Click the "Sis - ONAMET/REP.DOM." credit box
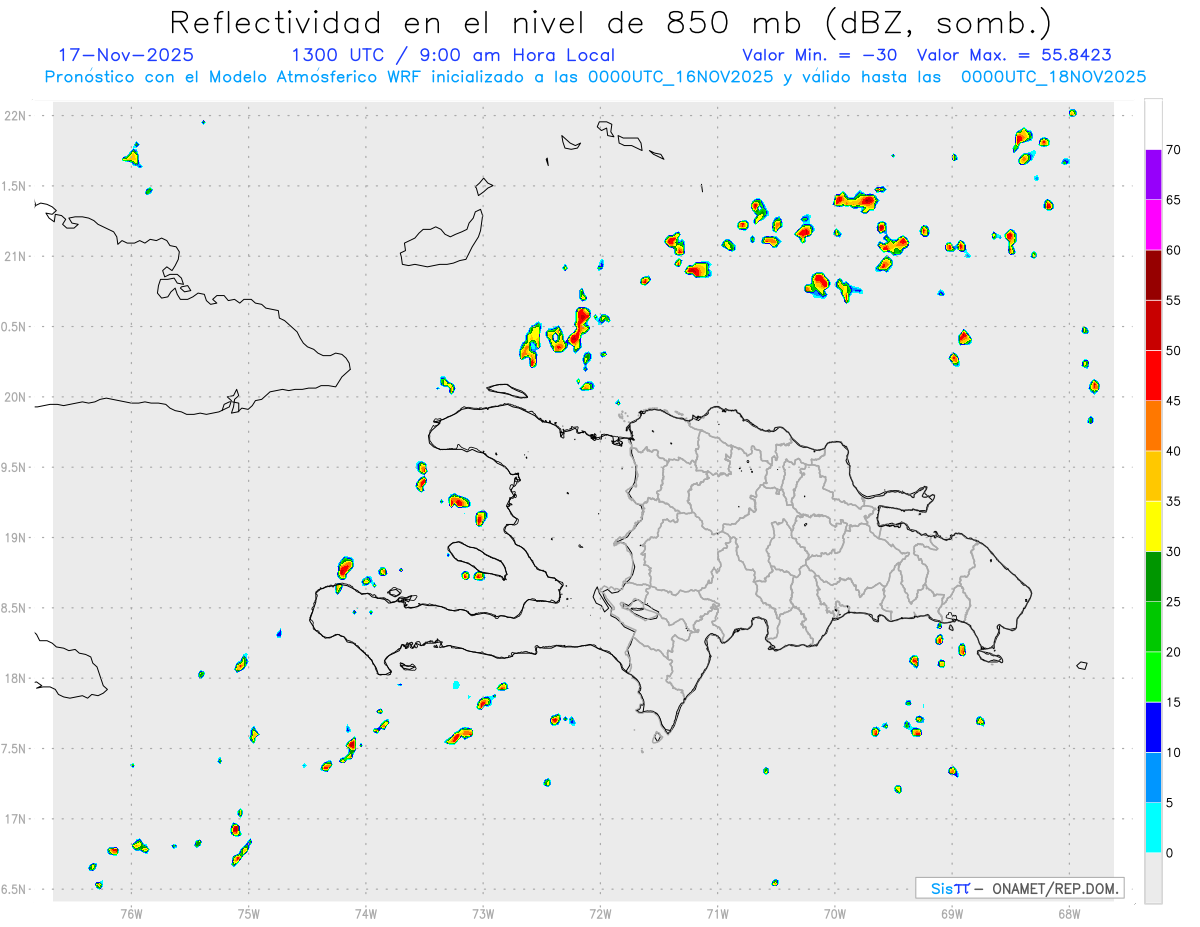The height and width of the screenshot is (927, 1200). point(1019,888)
